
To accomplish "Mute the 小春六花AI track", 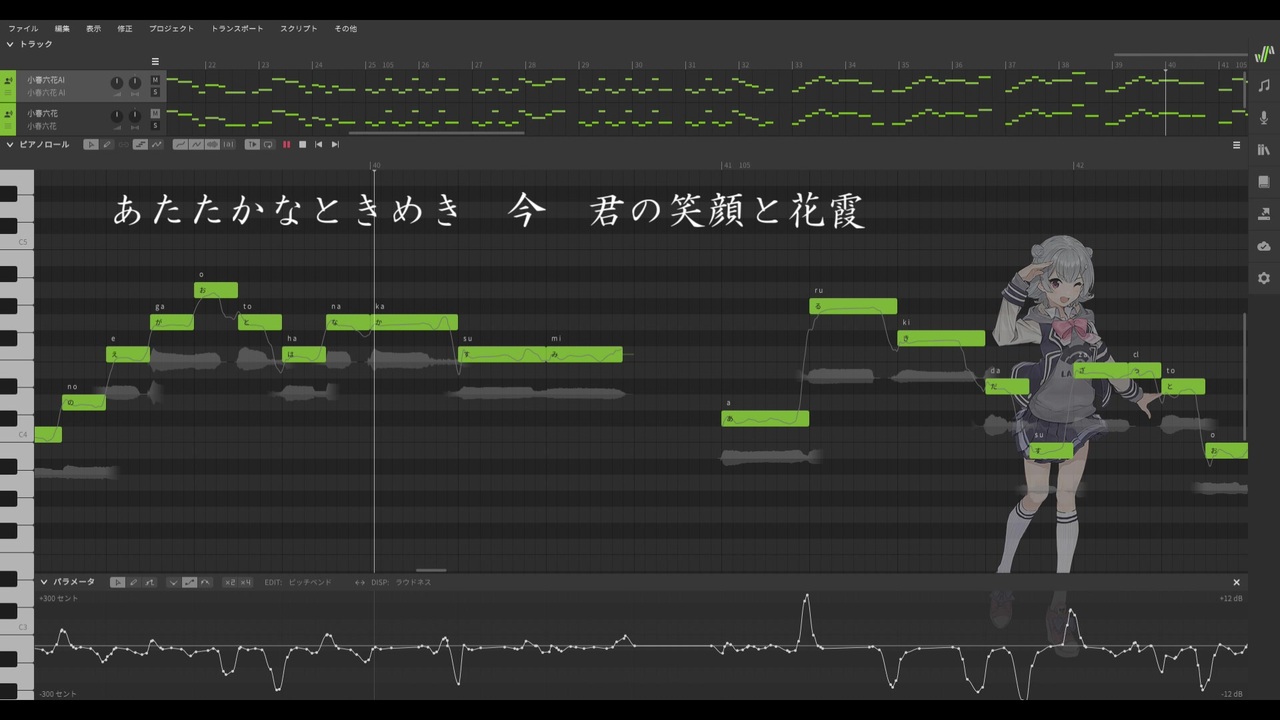I will 155,81.
